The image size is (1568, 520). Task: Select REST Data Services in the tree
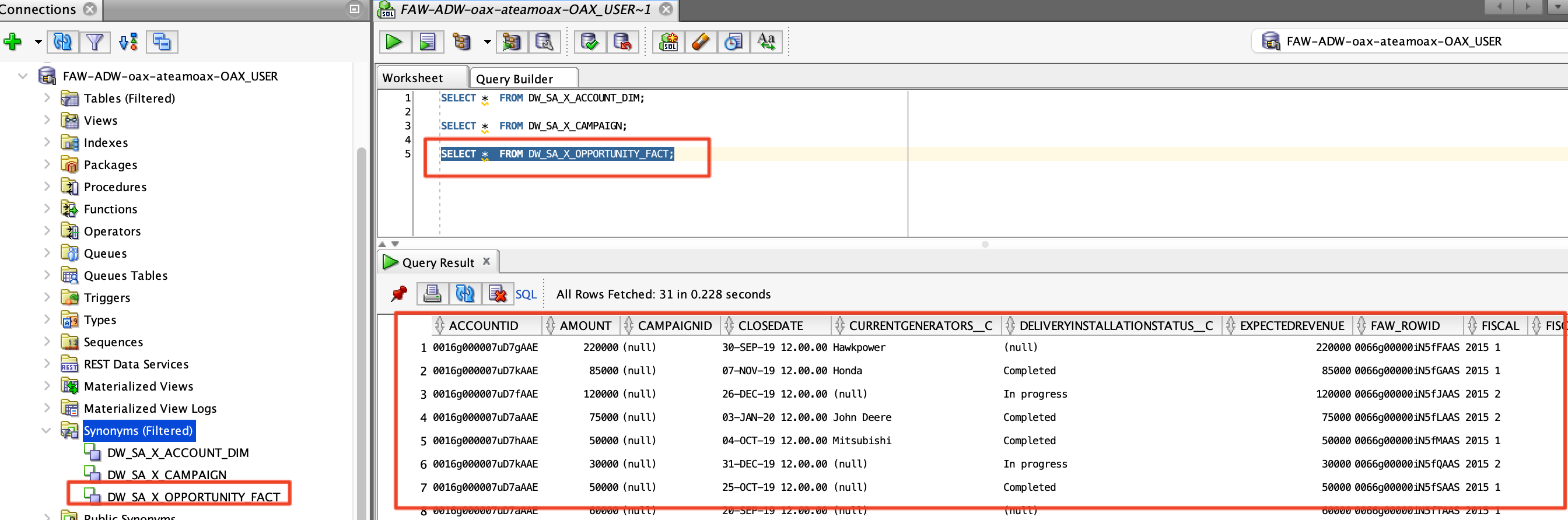pos(136,364)
